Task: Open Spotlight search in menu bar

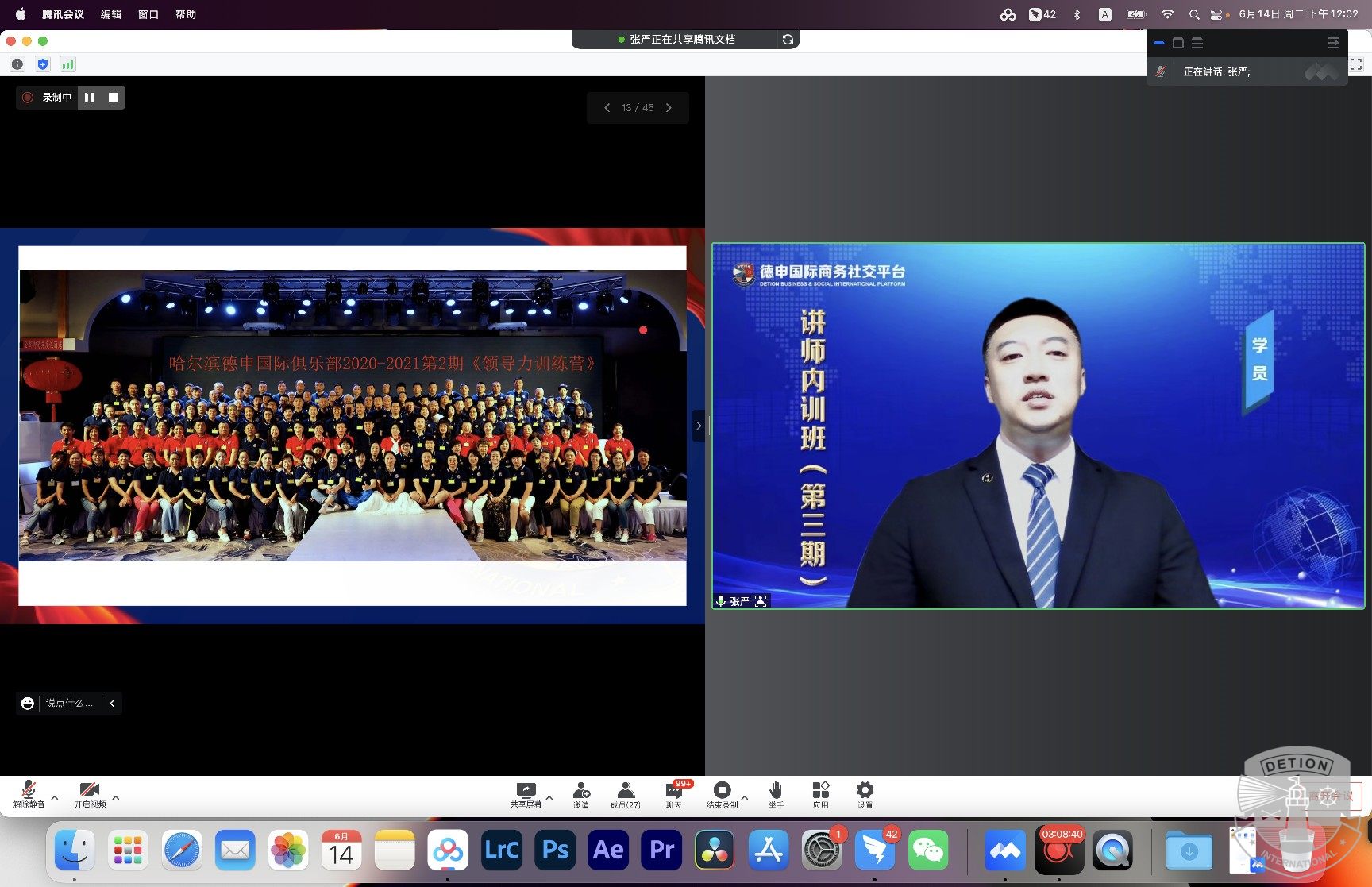Action: (1194, 14)
